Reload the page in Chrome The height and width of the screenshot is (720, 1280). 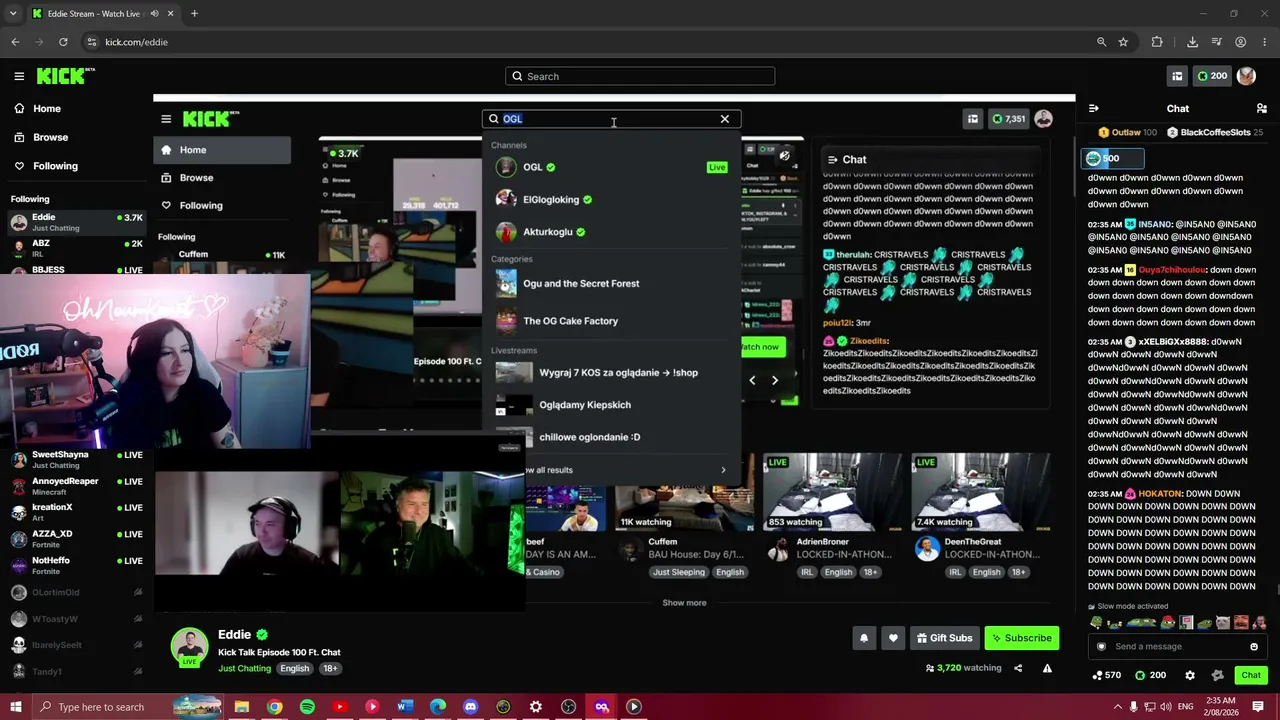pyautogui.click(x=63, y=42)
